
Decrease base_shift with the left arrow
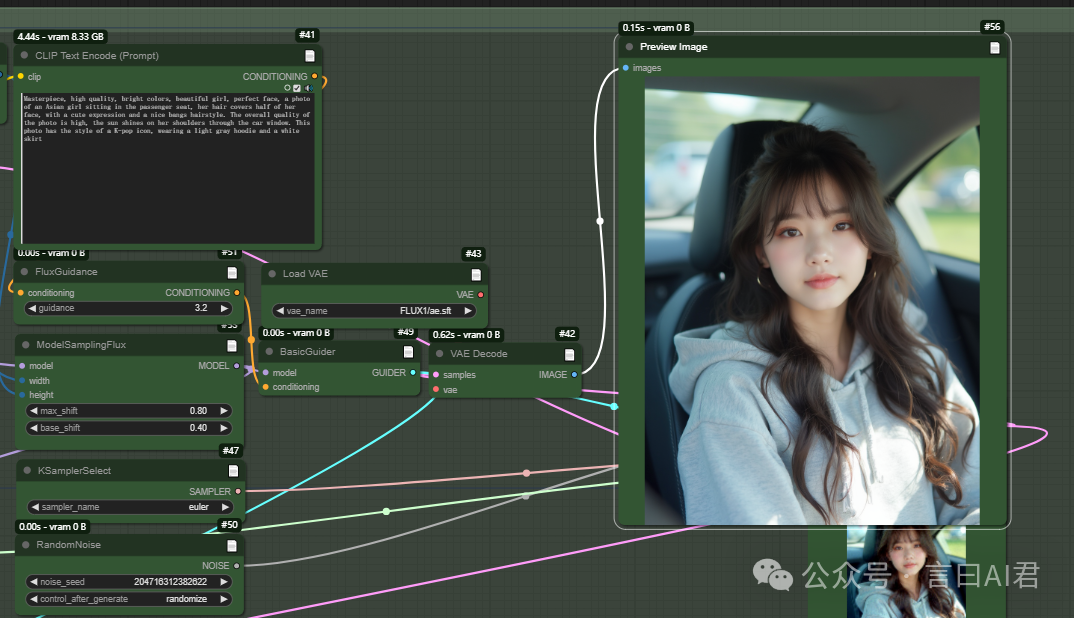tap(34, 428)
